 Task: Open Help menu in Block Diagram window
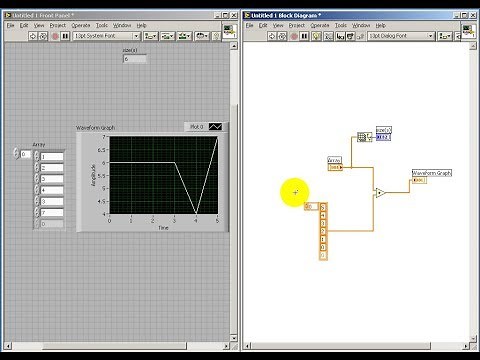coord(380,25)
